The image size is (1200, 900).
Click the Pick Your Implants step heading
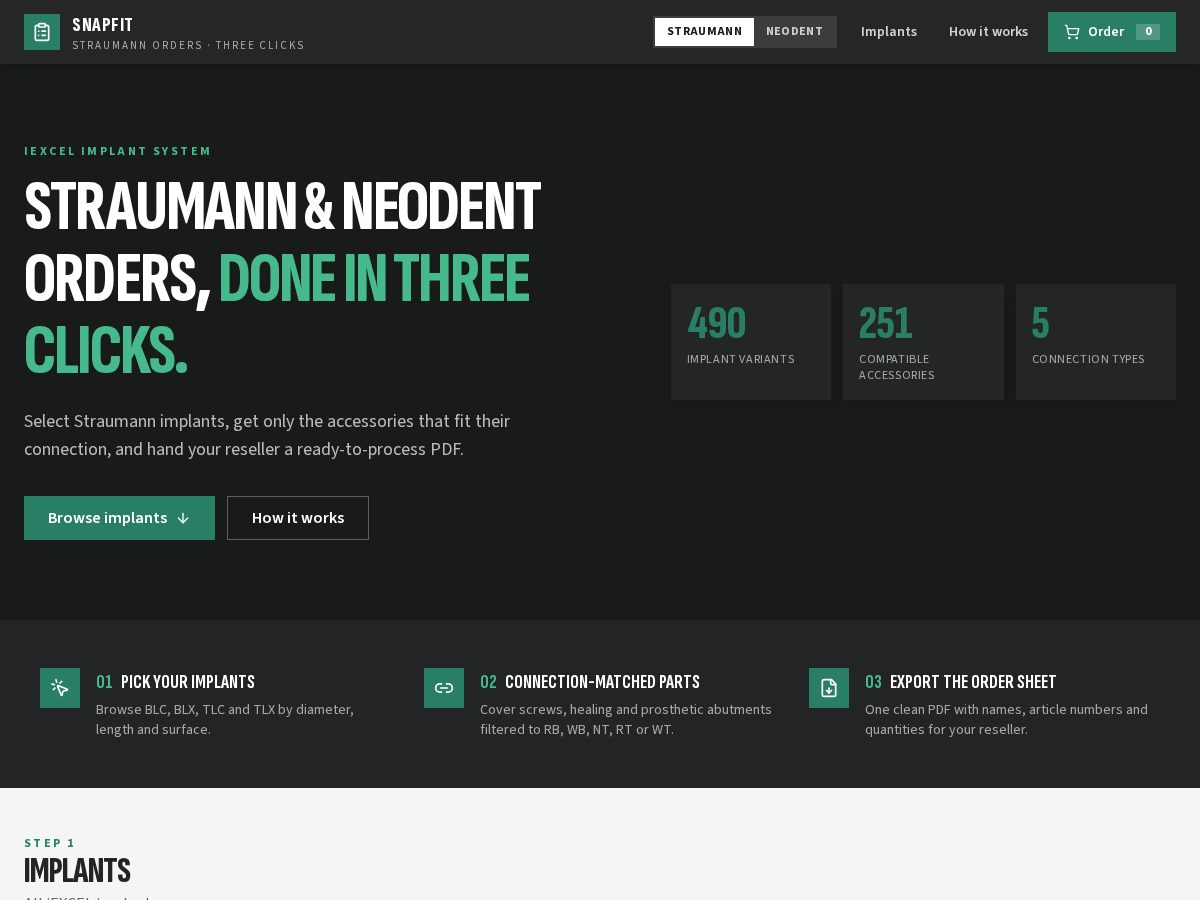click(x=188, y=682)
